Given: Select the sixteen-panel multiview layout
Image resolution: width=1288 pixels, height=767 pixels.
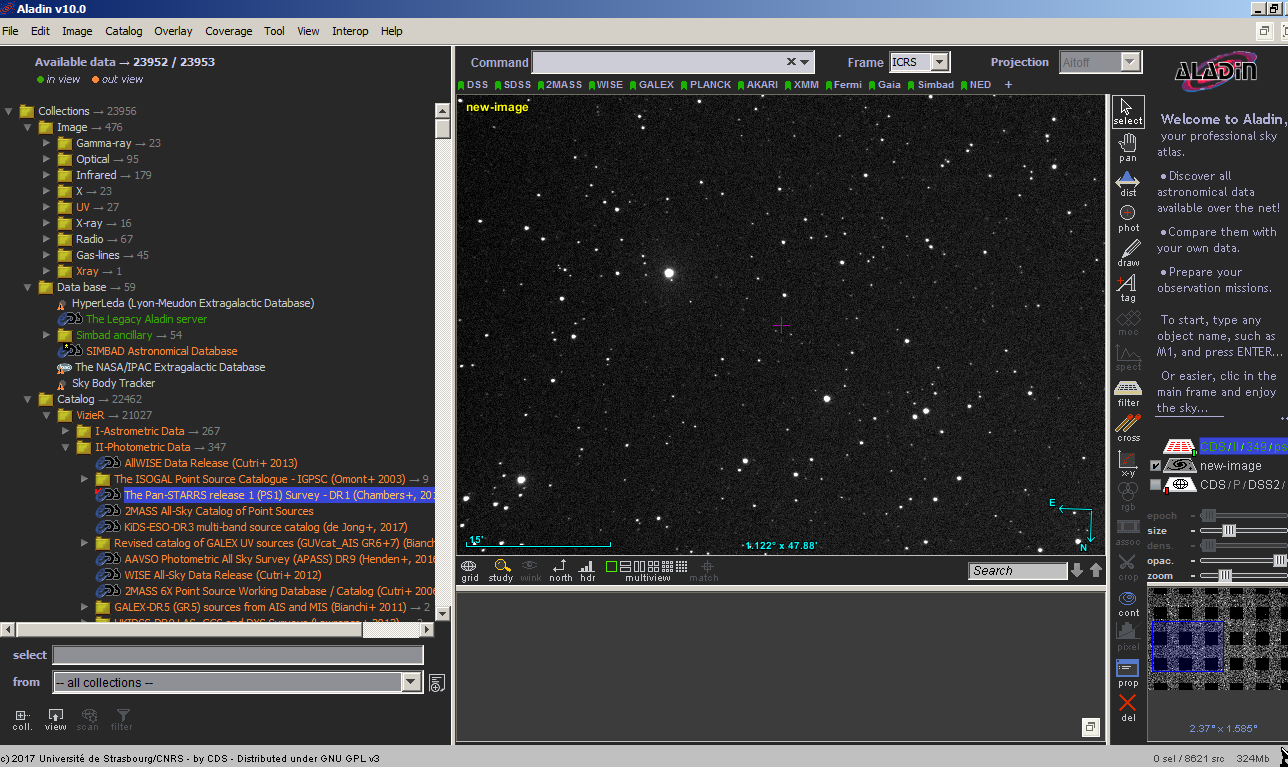Looking at the screenshot, I should (x=682, y=566).
